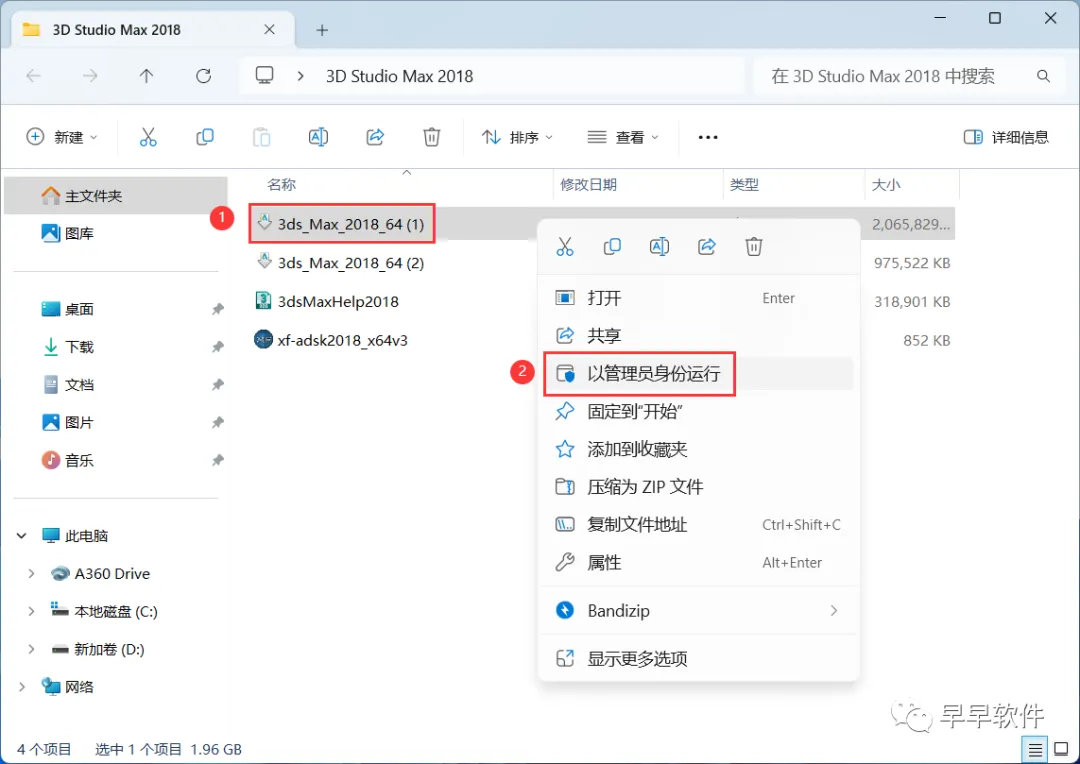Choose 复制文件地址
This screenshot has width=1080, height=764.
coord(698,525)
